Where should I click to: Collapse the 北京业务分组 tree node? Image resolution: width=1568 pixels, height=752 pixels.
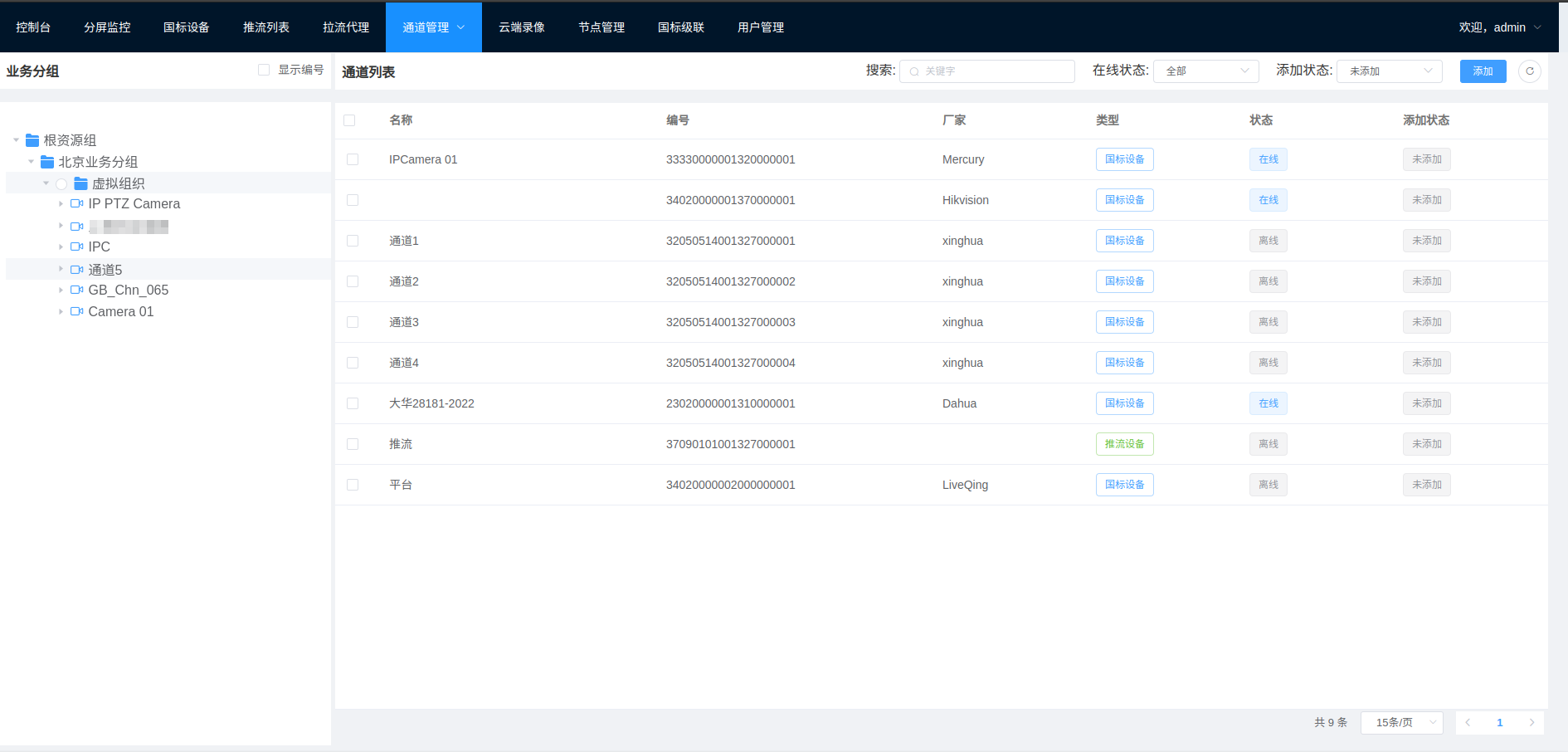point(32,162)
